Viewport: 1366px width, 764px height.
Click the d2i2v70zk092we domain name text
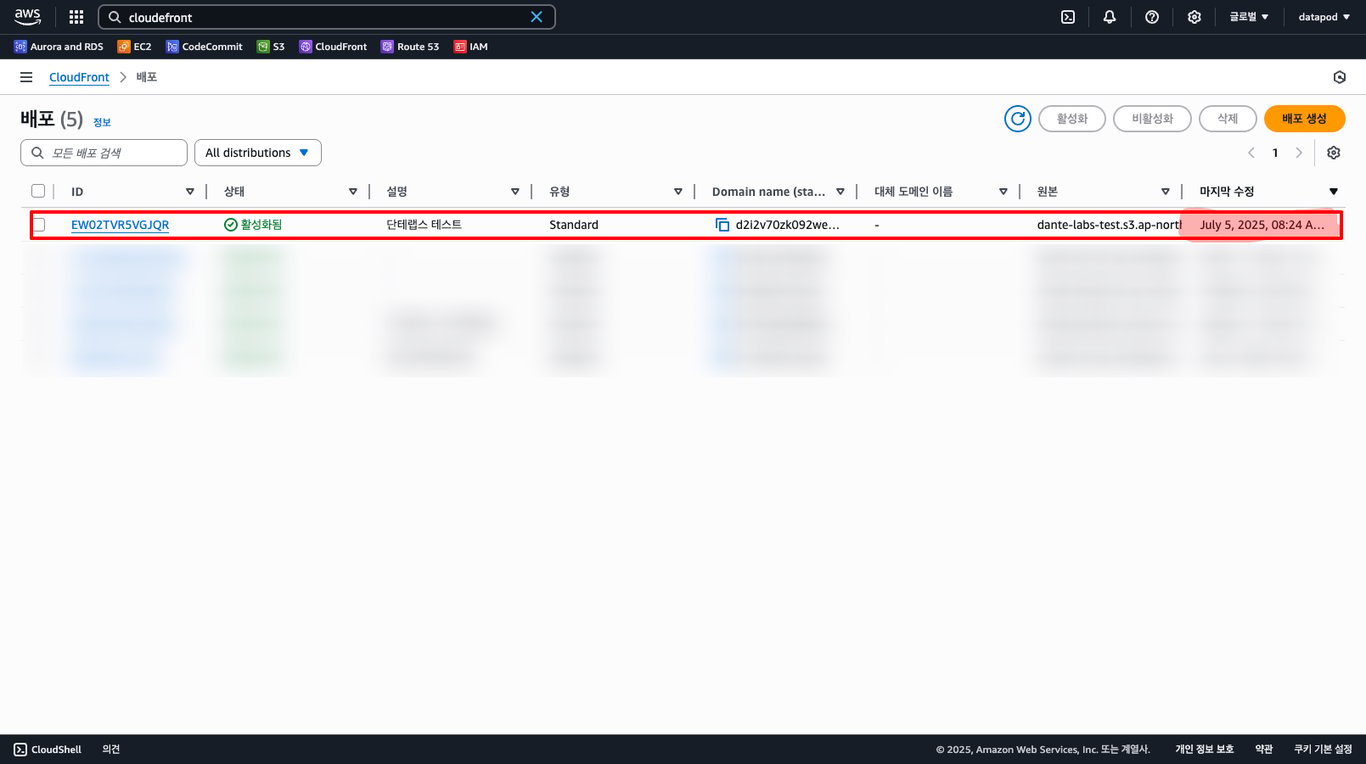[x=788, y=225]
